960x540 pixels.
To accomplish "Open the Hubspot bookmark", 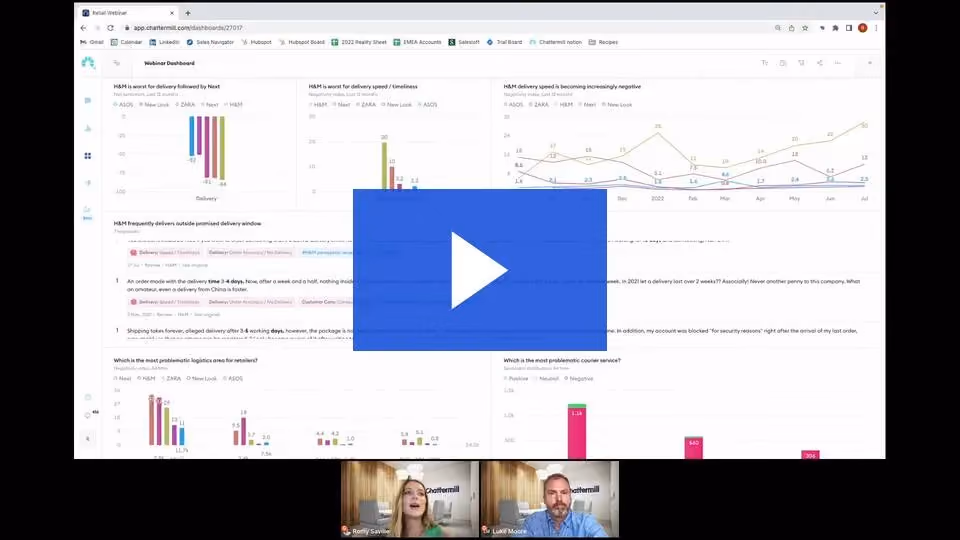I will (256, 42).
